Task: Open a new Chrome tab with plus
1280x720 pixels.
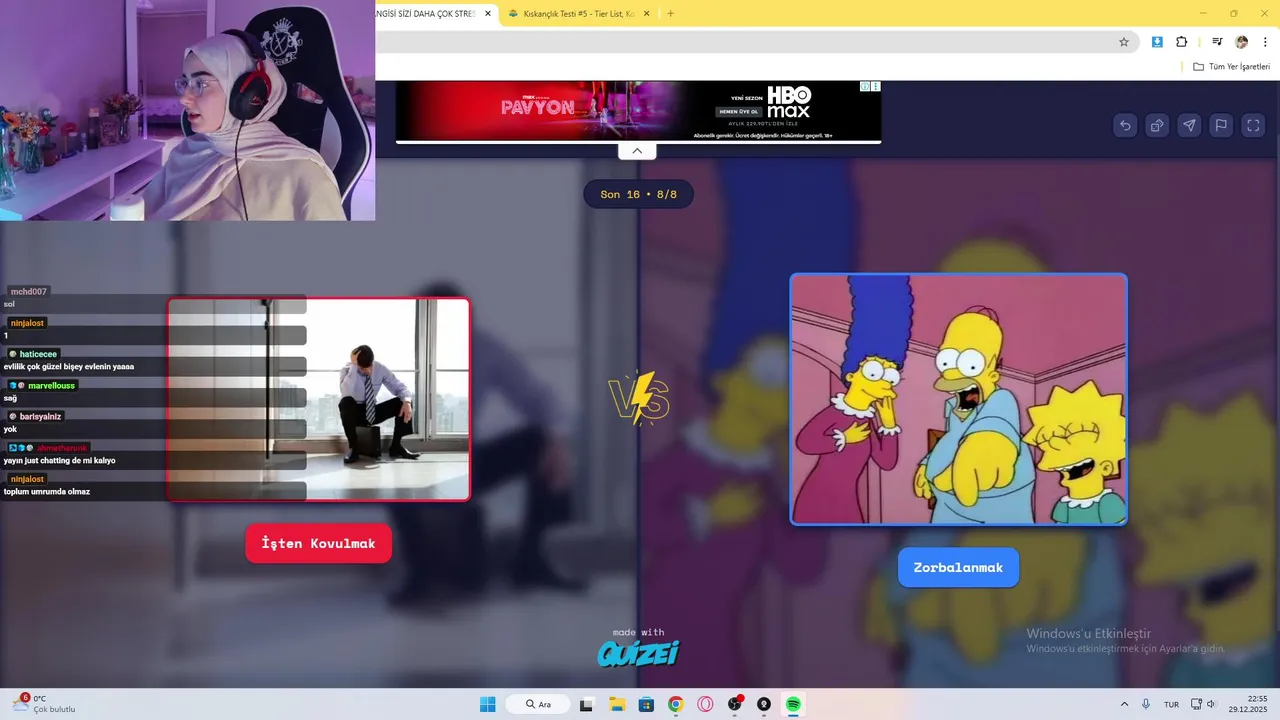Action: pos(670,14)
